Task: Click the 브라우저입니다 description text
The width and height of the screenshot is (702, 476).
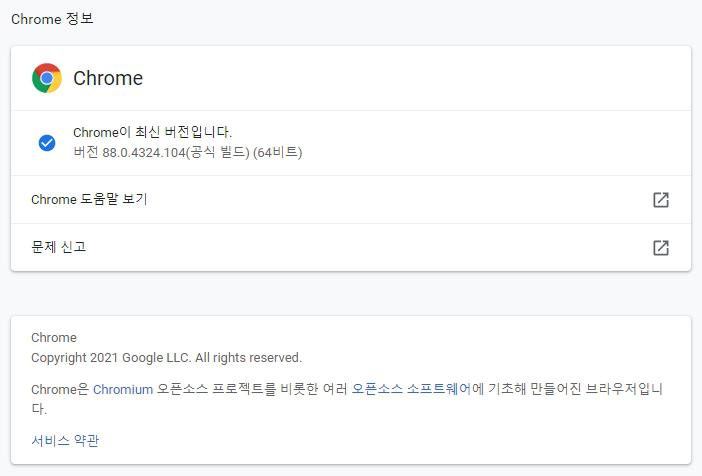Action: [624, 389]
